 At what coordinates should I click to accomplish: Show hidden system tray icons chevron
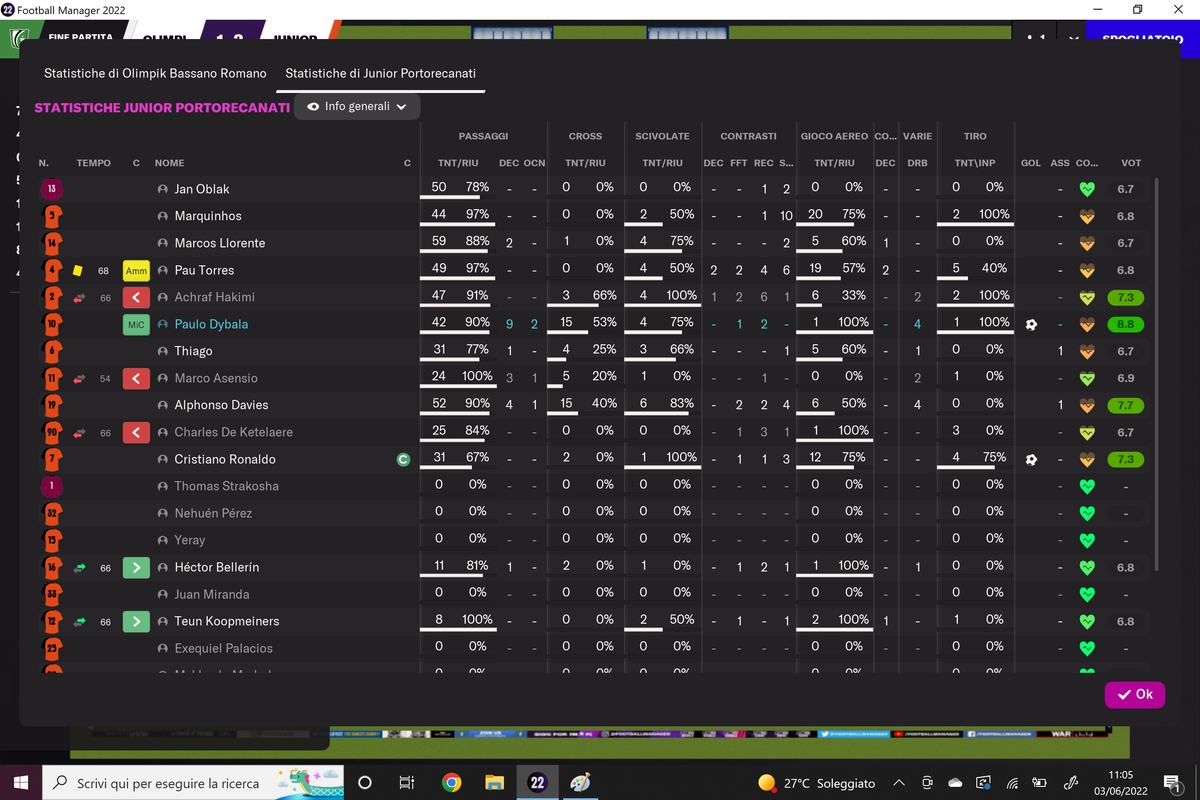pyautogui.click(x=899, y=783)
